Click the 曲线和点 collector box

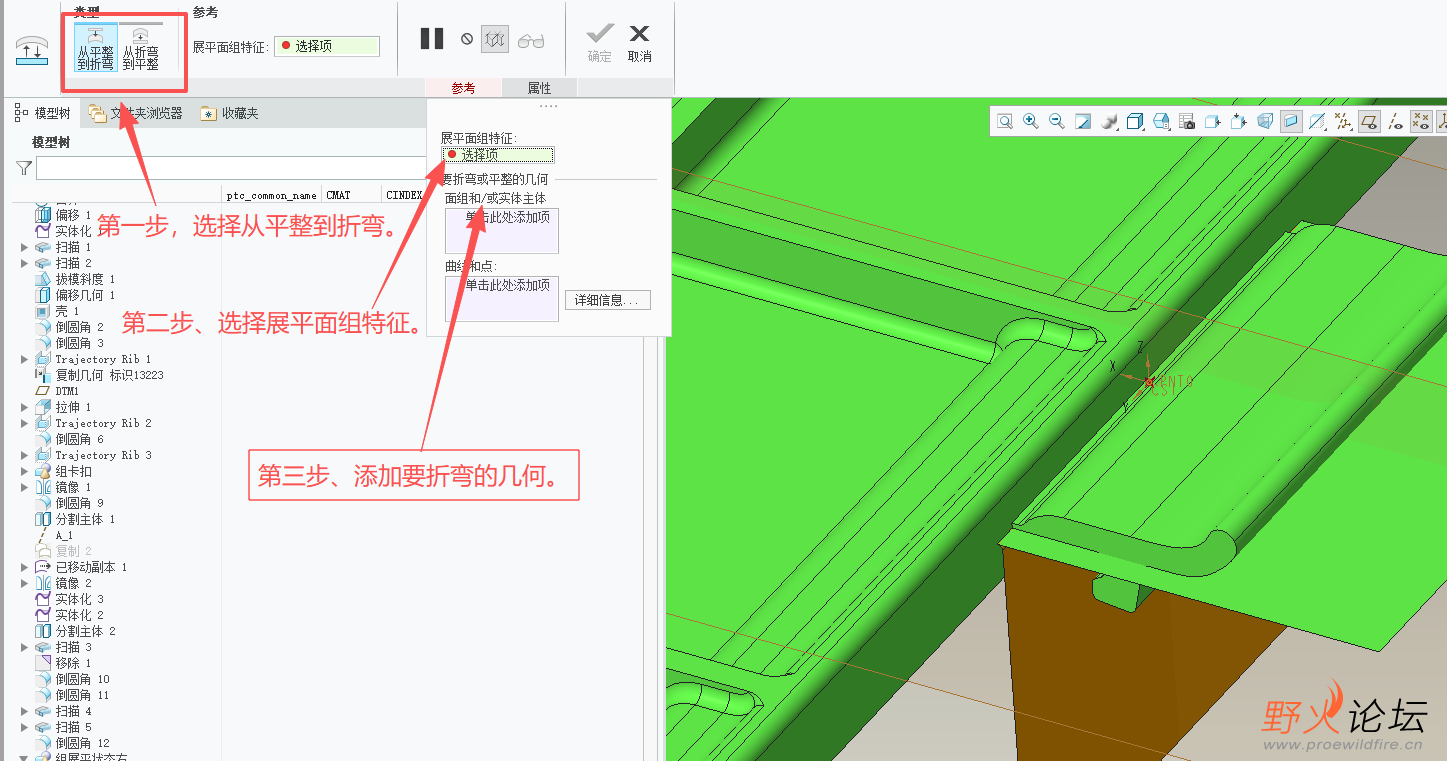tap(502, 299)
